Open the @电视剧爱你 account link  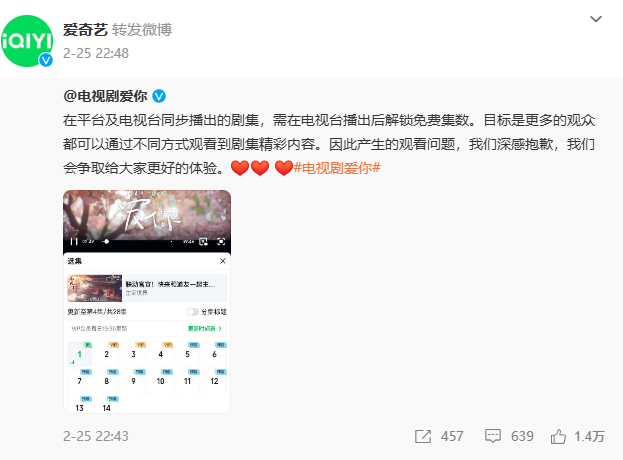point(105,96)
